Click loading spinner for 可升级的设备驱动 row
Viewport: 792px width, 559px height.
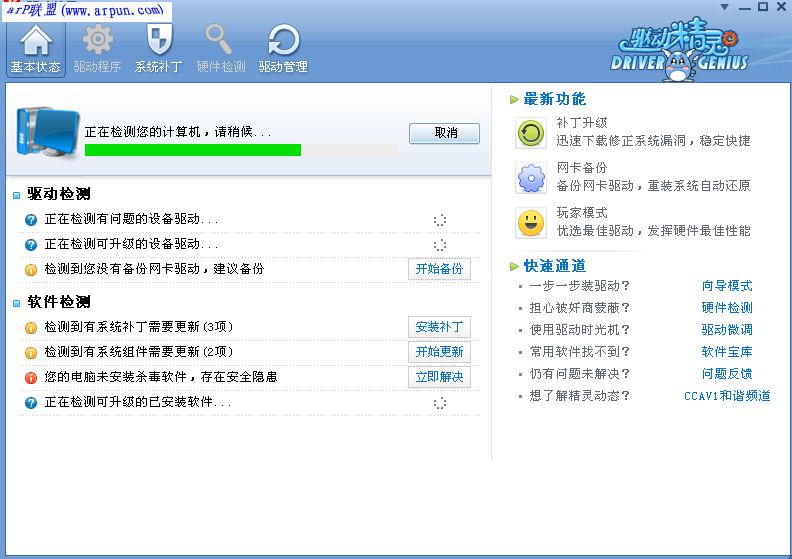click(440, 245)
